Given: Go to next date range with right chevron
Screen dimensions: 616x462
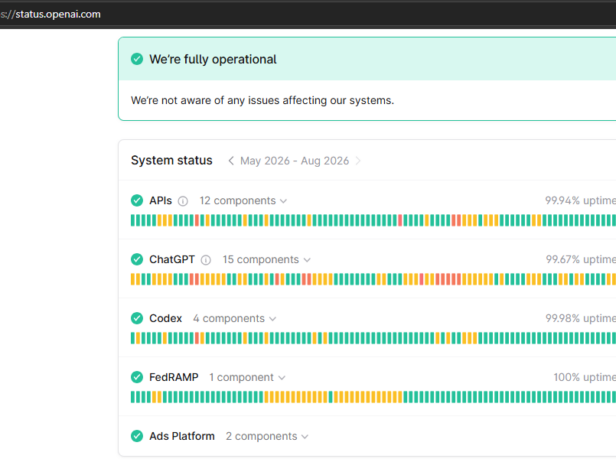Looking at the screenshot, I should pos(358,161).
